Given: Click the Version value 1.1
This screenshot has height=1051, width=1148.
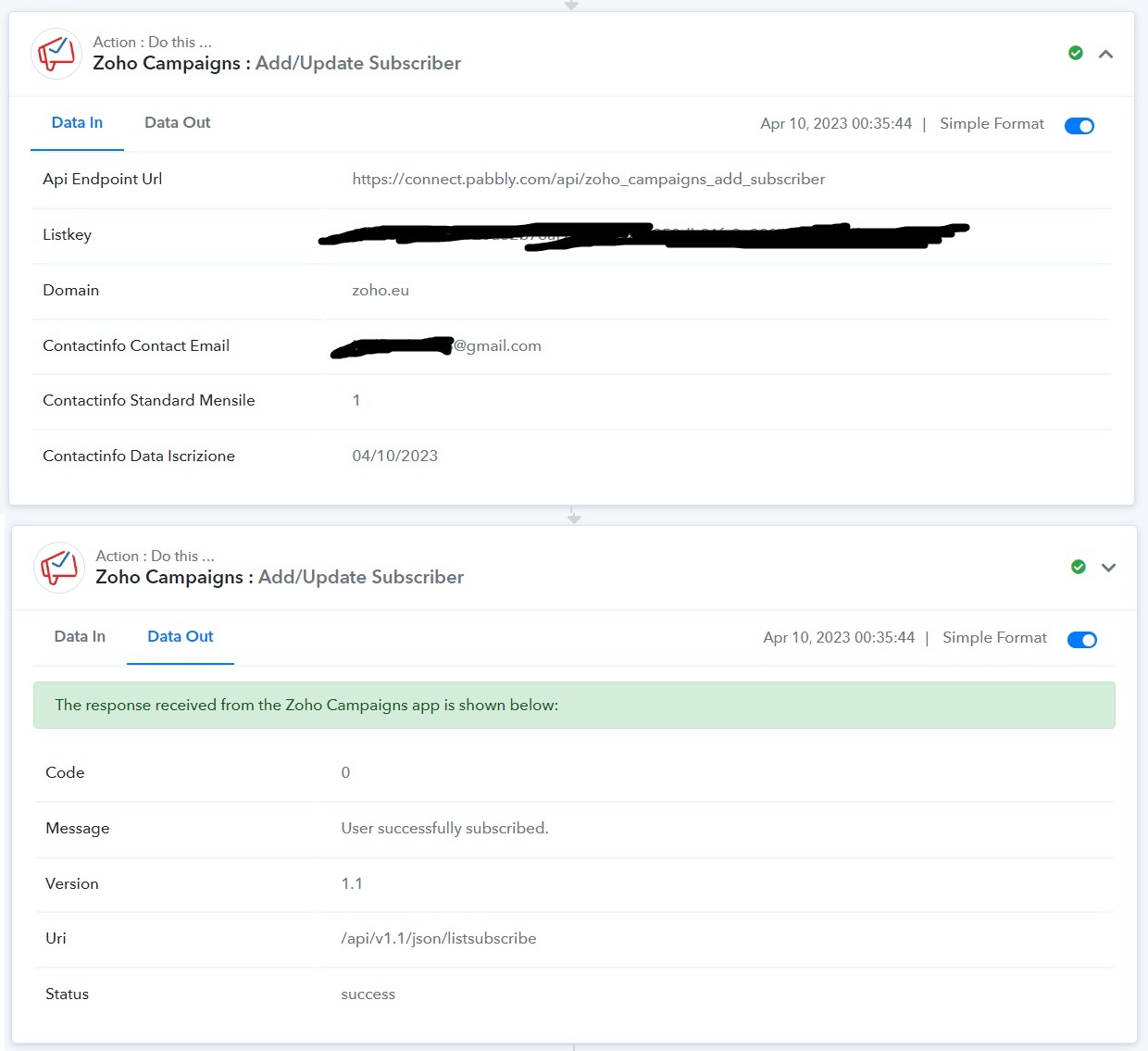Looking at the screenshot, I should coord(352,883).
